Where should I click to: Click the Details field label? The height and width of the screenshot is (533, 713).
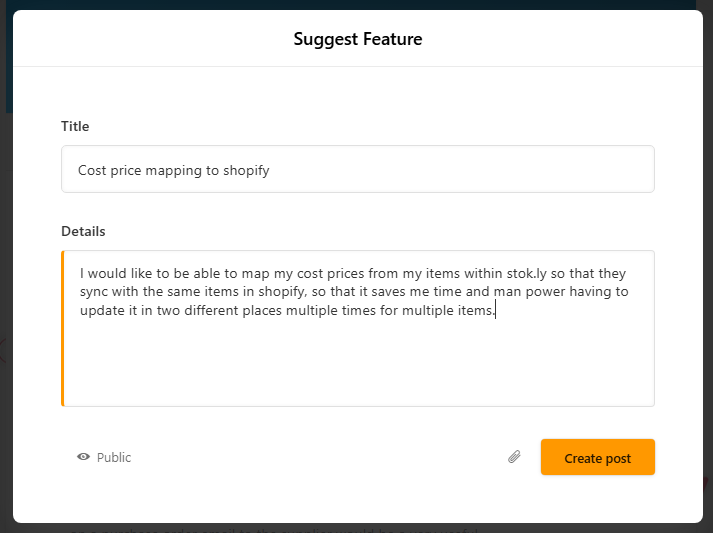coord(83,231)
